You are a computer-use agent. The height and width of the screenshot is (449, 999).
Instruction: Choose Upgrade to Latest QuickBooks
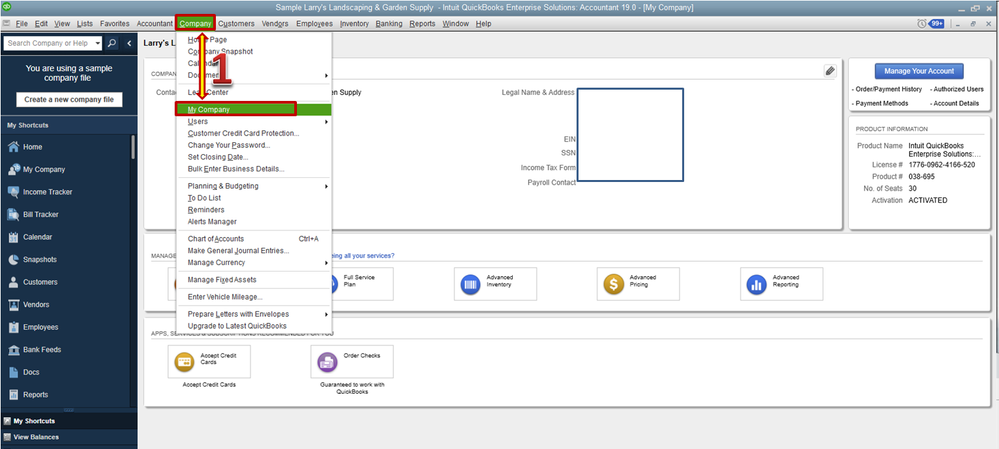pos(253,325)
